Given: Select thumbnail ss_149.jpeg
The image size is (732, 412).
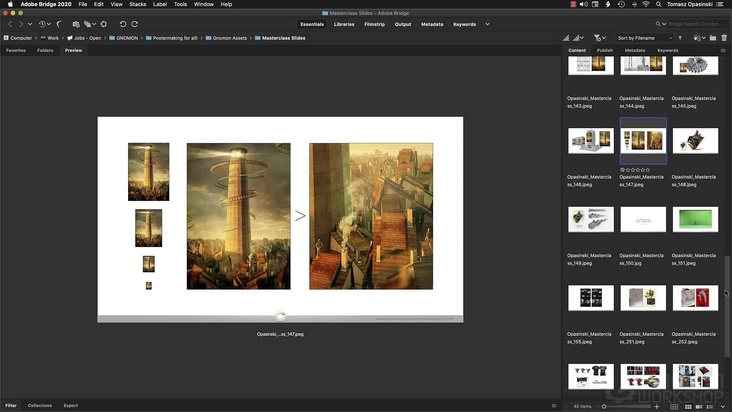Looking at the screenshot, I should tap(591, 219).
